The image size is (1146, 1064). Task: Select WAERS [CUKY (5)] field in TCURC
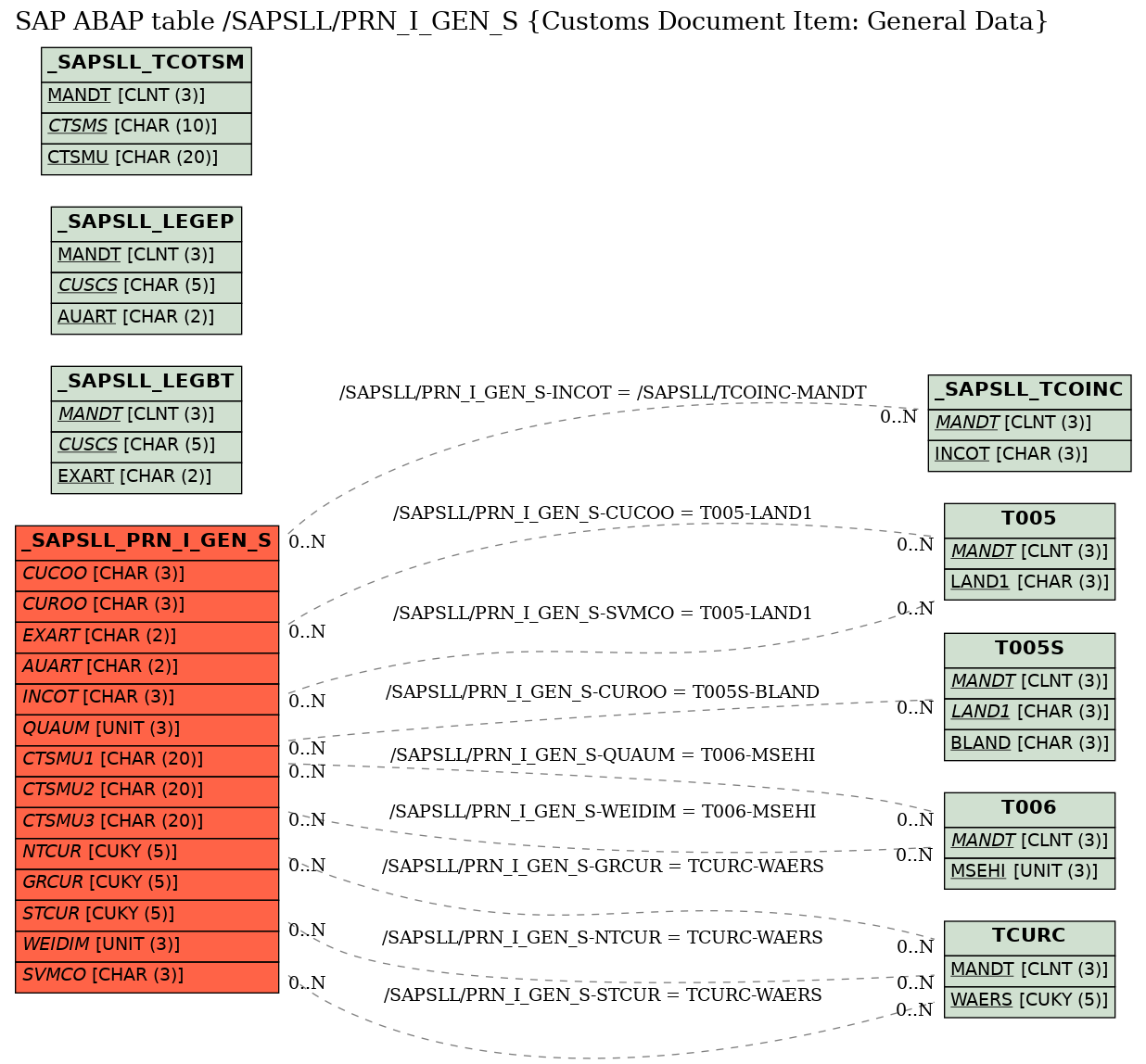pyautogui.click(x=1029, y=1002)
